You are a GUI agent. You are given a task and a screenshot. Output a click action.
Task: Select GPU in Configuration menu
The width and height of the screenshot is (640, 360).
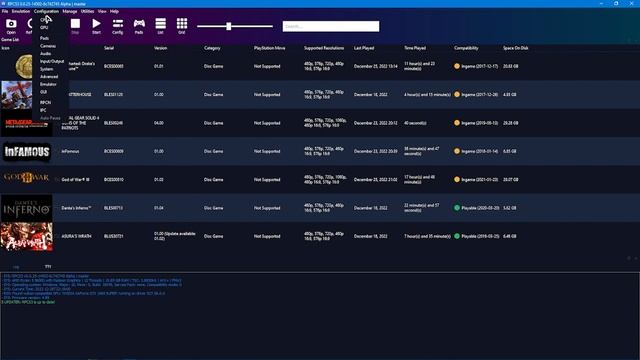pos(44,28)
